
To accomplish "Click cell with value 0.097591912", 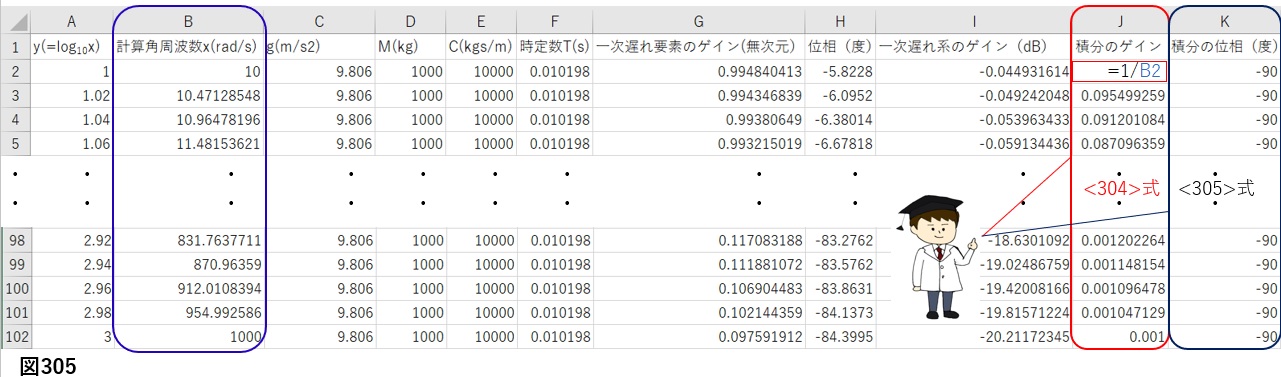I will coord(699,337).
